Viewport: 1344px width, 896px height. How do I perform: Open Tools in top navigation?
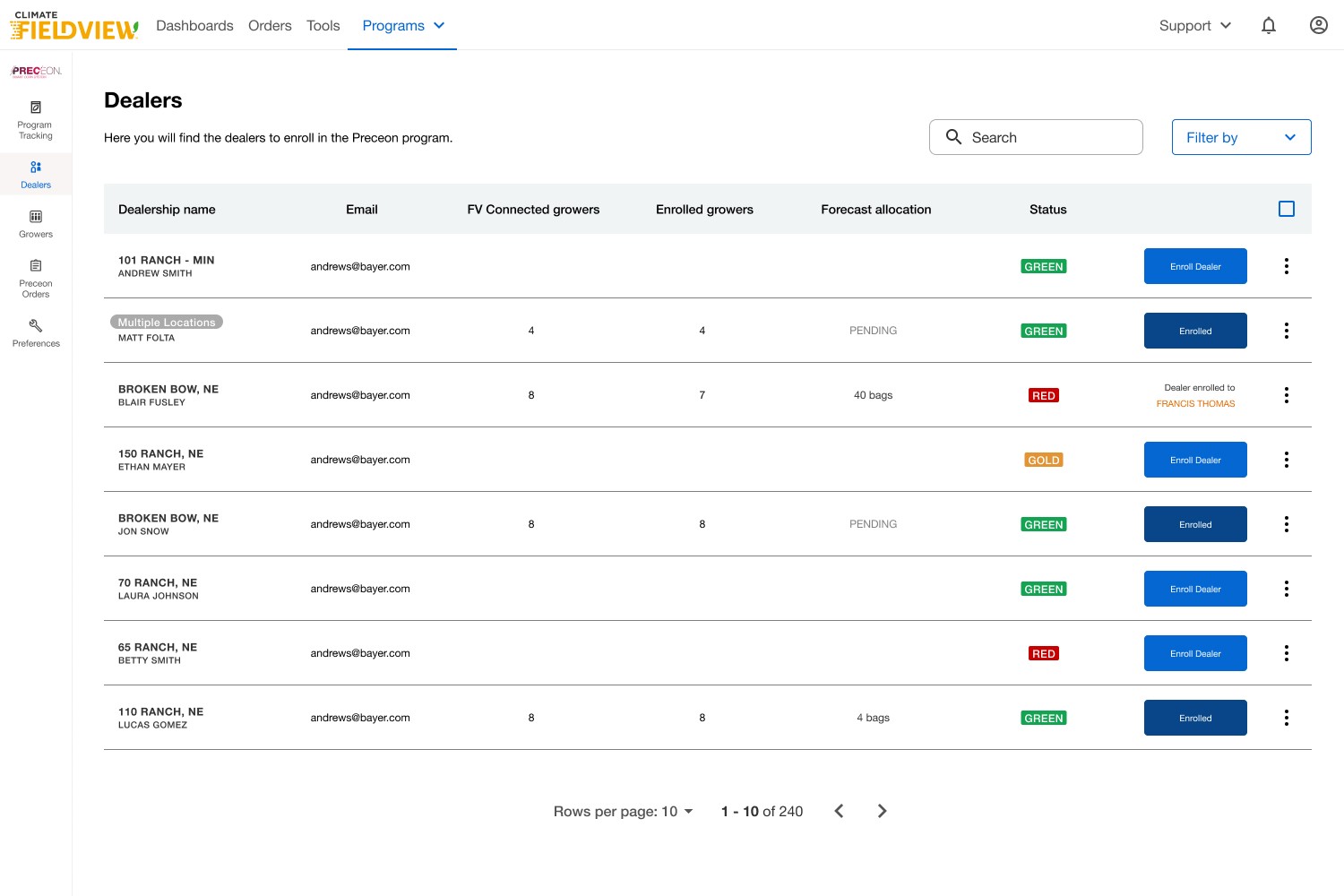tap(323, 26)
